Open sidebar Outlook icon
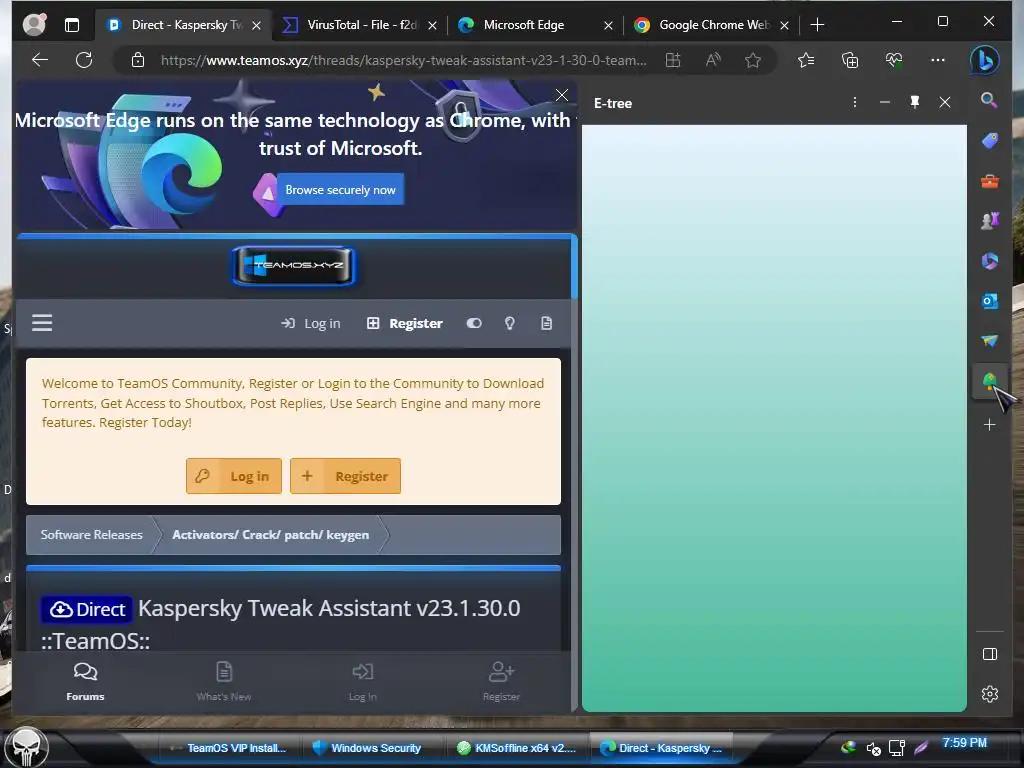 (x=989, y=301)
